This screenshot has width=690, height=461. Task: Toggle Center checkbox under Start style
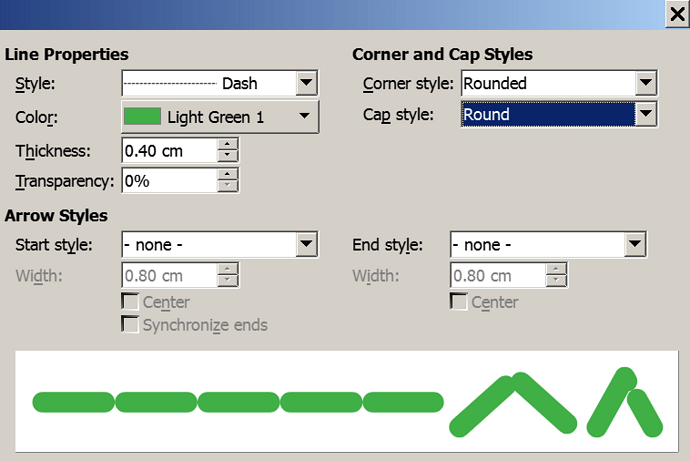tap(130, 302)
